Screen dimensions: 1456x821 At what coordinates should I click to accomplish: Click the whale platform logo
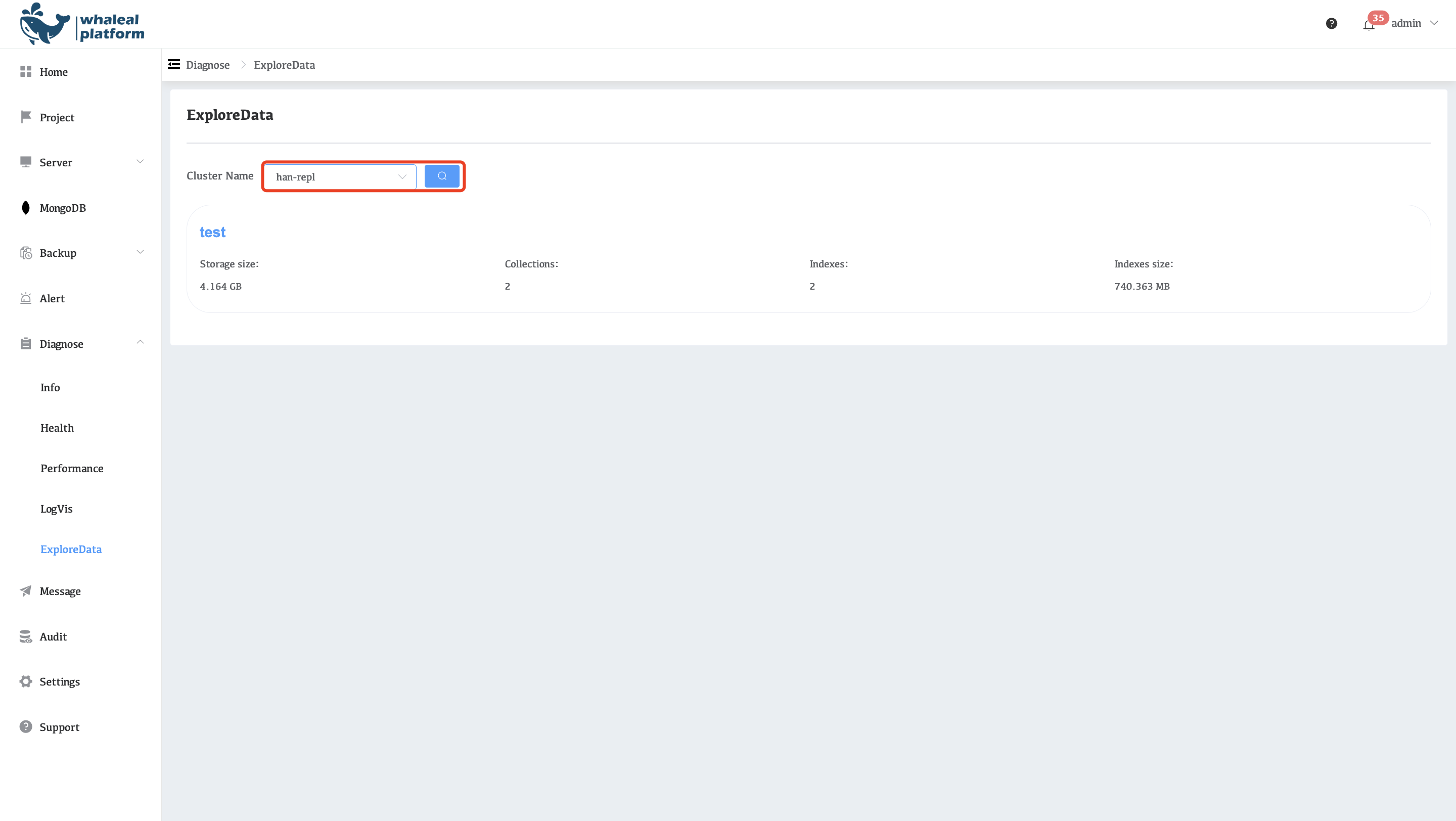(x=82, y=24)
